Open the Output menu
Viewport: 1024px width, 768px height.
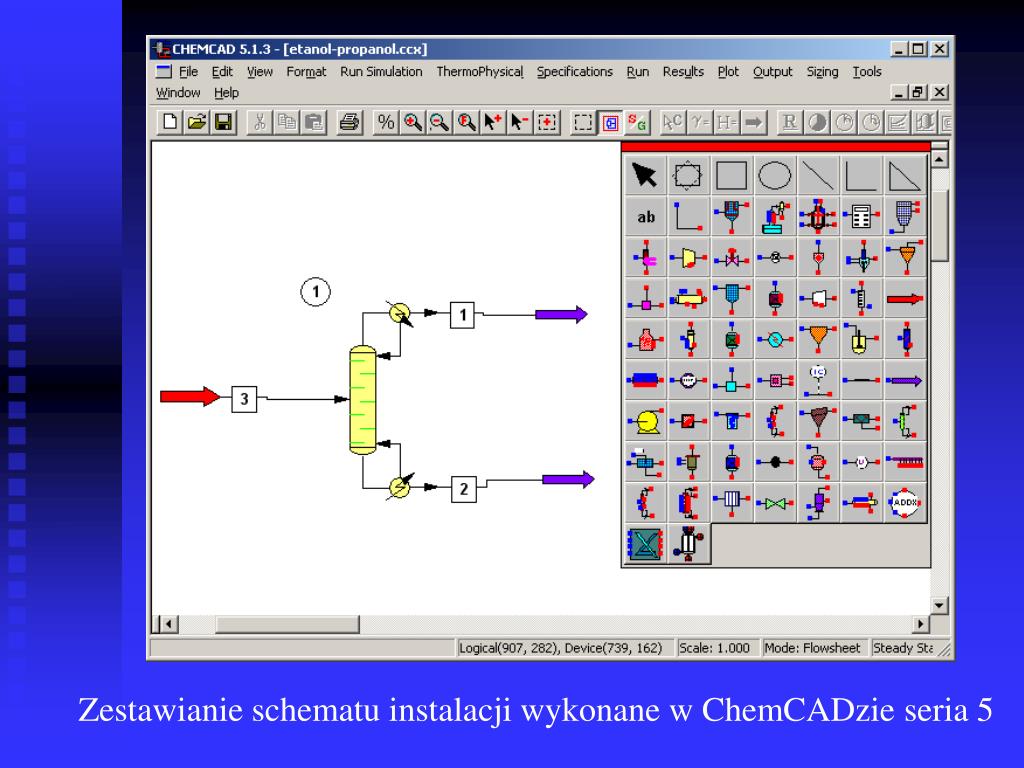coord(773,72)
